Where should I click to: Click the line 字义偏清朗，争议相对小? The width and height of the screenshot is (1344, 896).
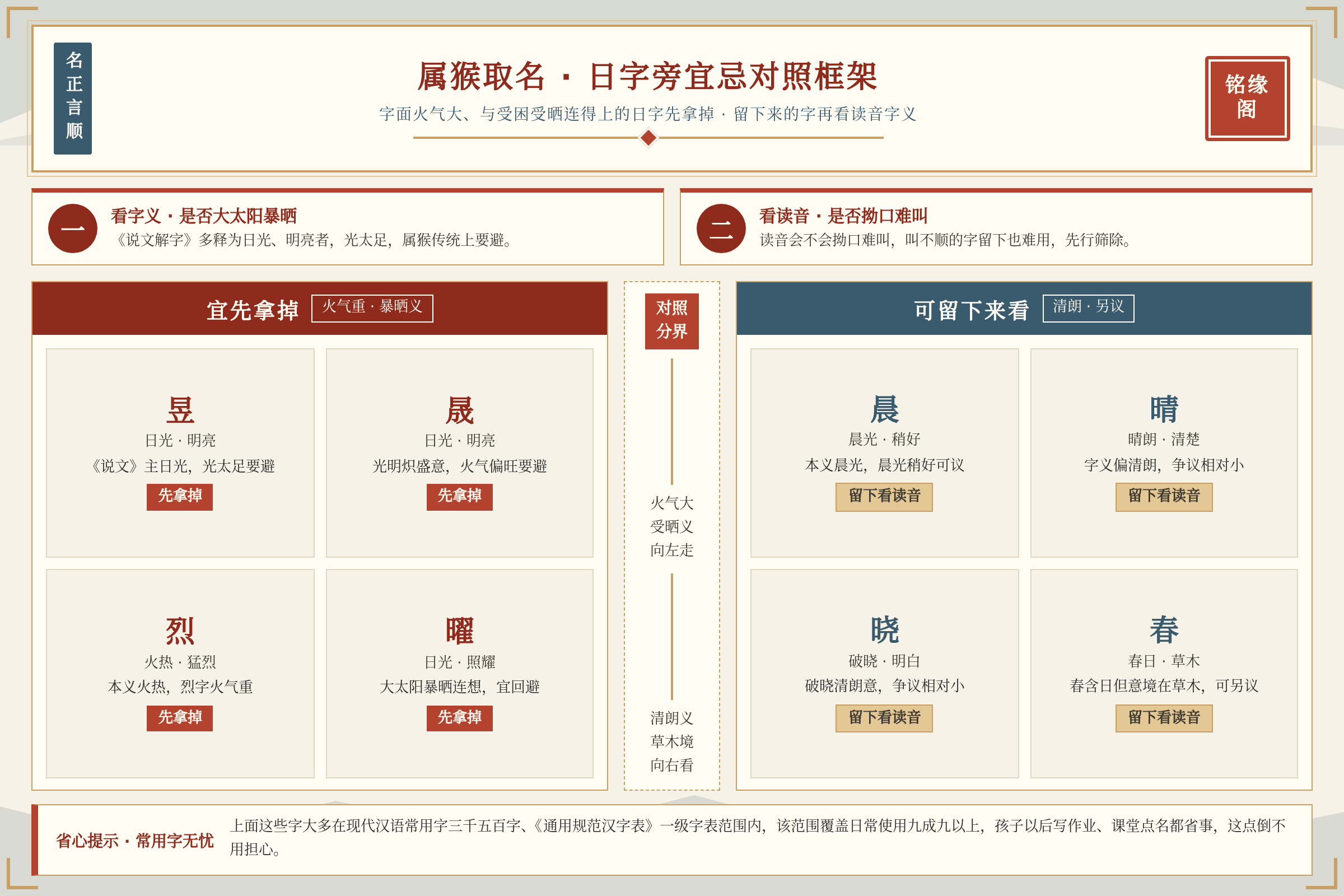(1164, 465)
